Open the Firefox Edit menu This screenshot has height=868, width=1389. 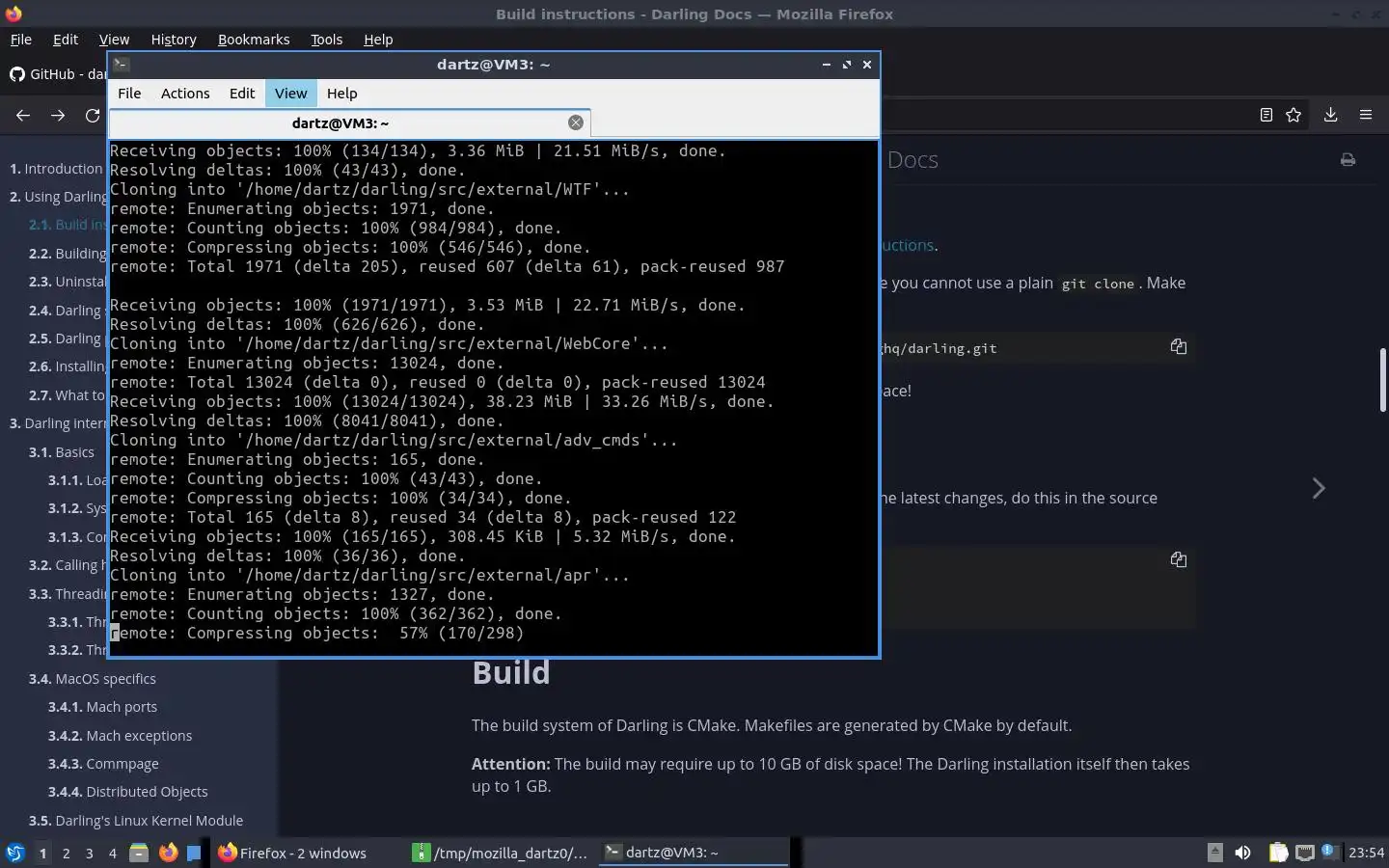66,40
